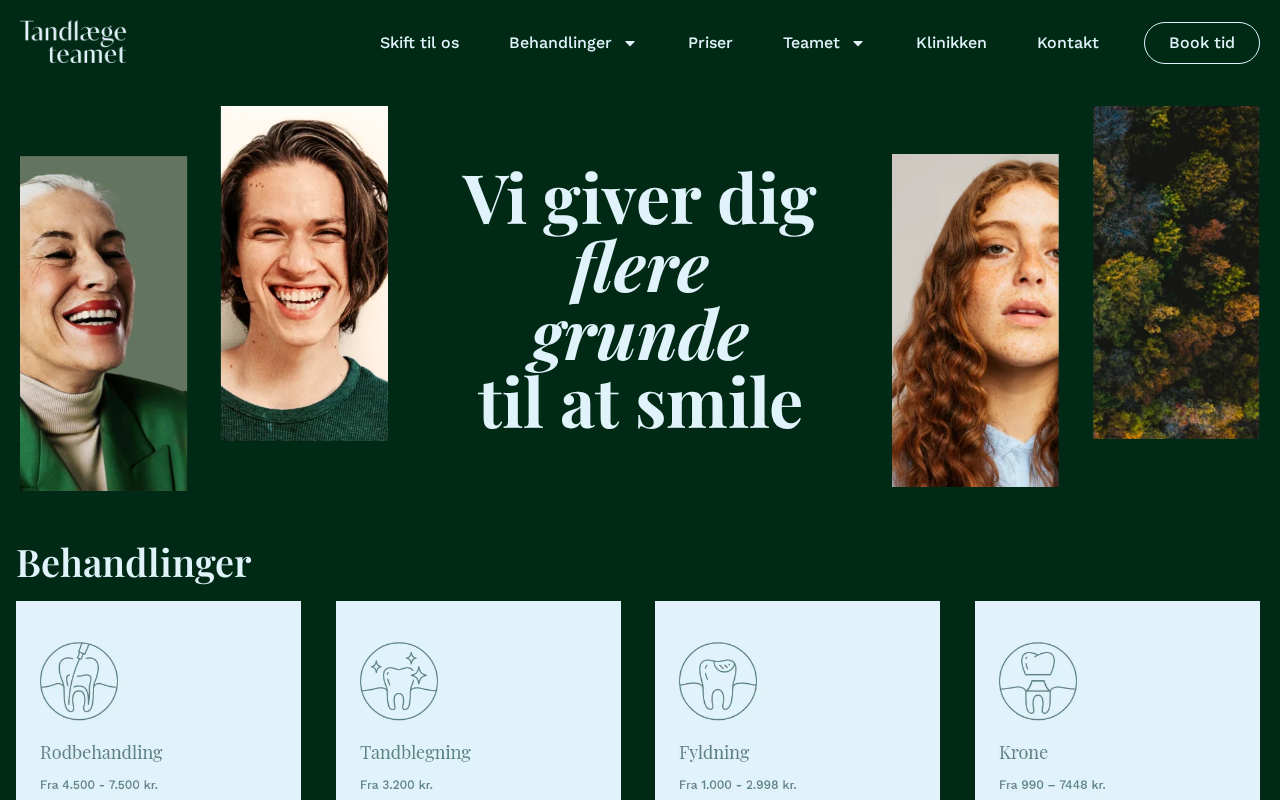Click the aerial forest photo

point(1176,272)
